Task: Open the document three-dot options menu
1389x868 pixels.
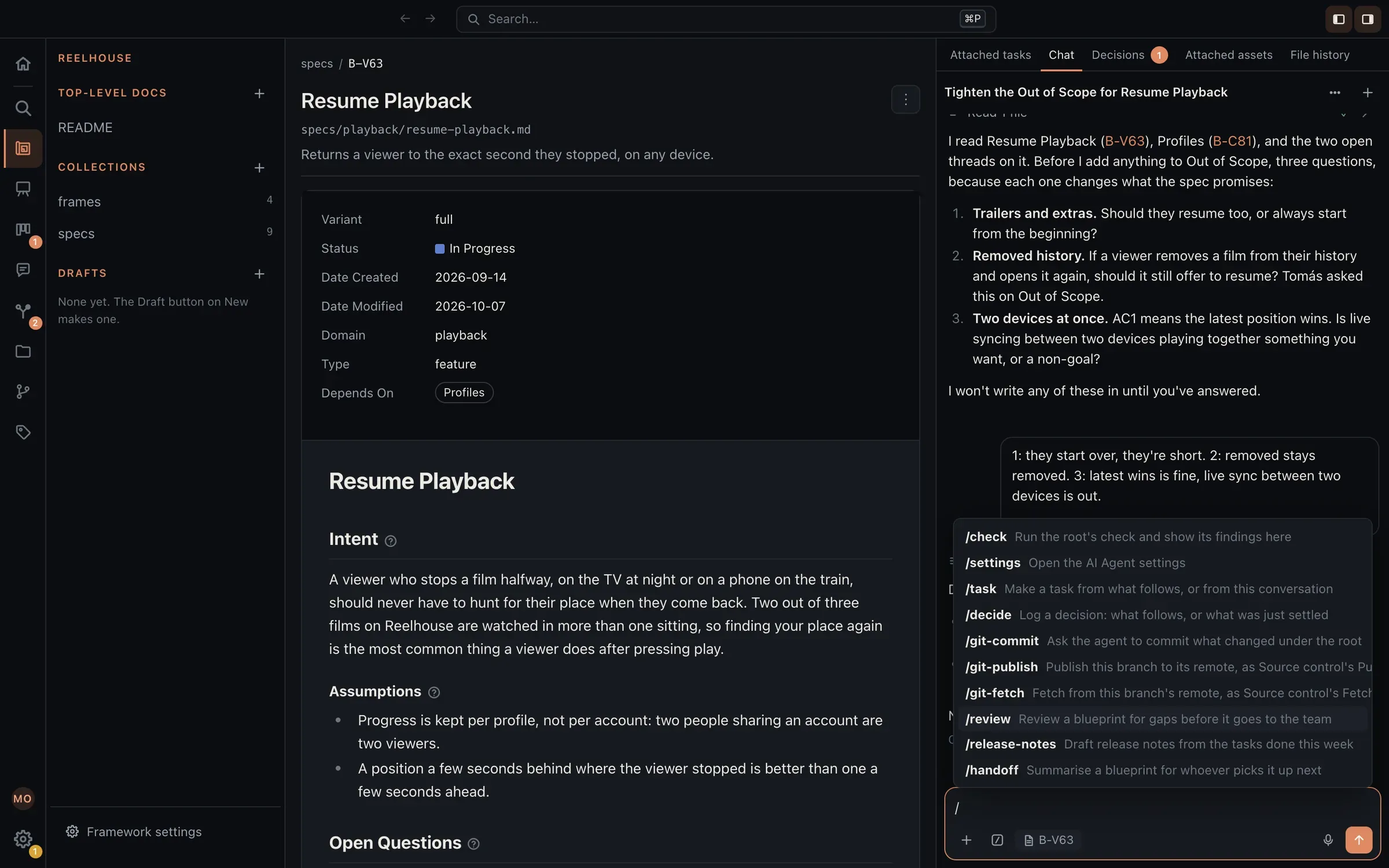Action: [905, 100]
